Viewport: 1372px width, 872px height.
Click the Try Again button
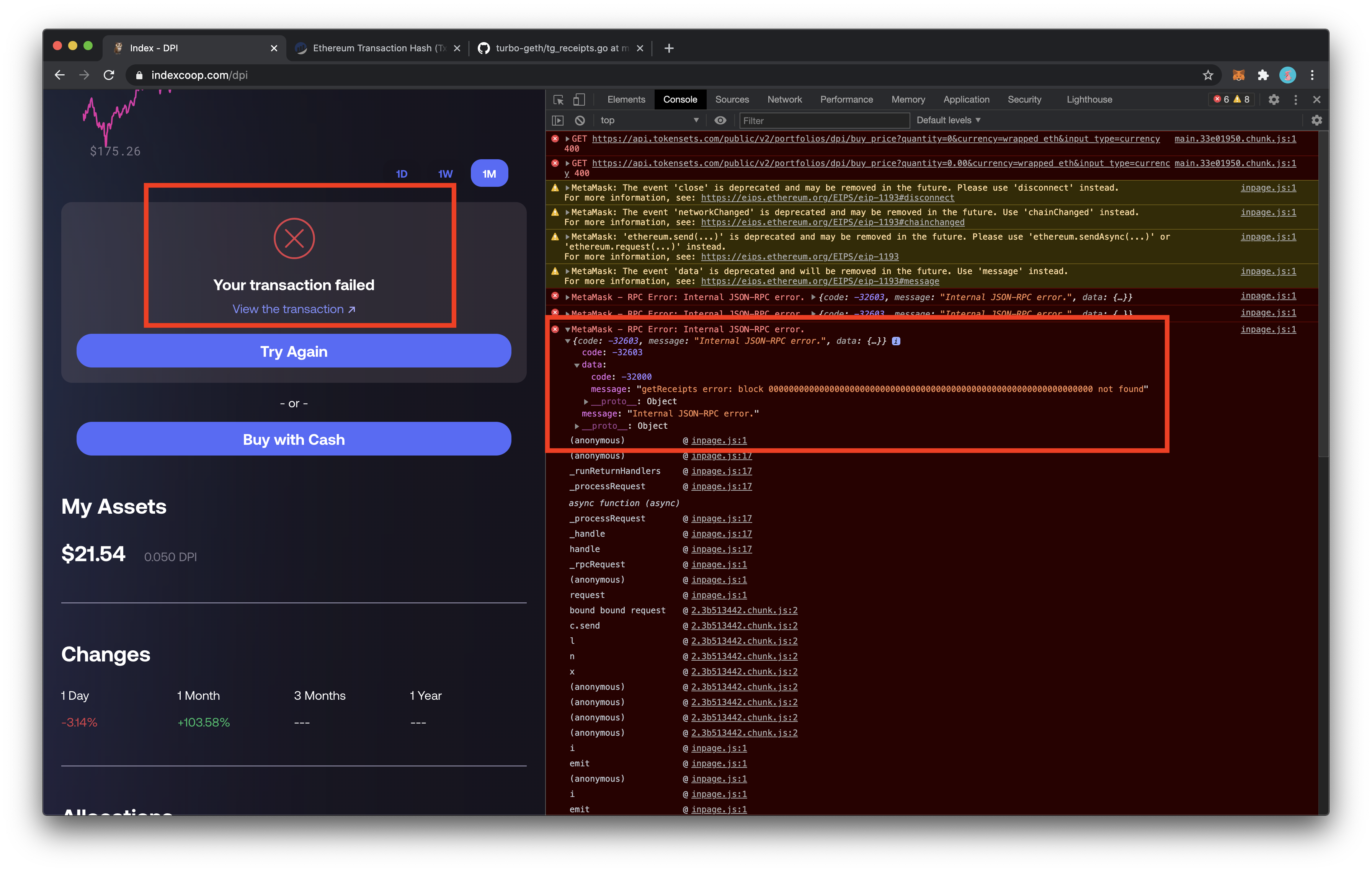tap(294, 351)
